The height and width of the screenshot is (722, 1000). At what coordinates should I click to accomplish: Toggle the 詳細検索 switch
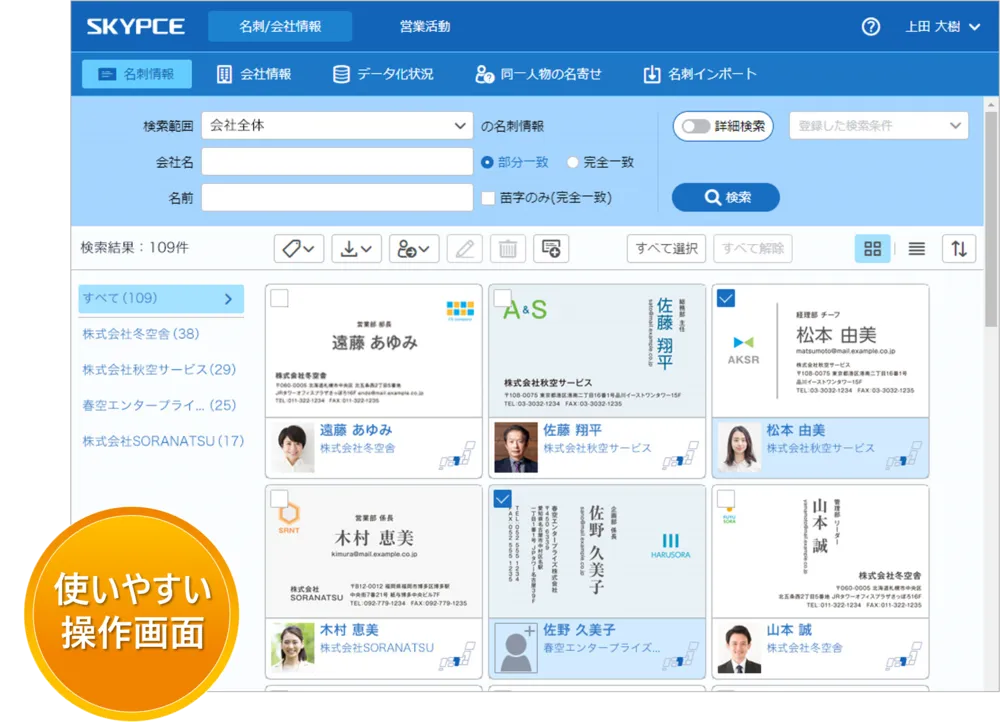(696, 126)
